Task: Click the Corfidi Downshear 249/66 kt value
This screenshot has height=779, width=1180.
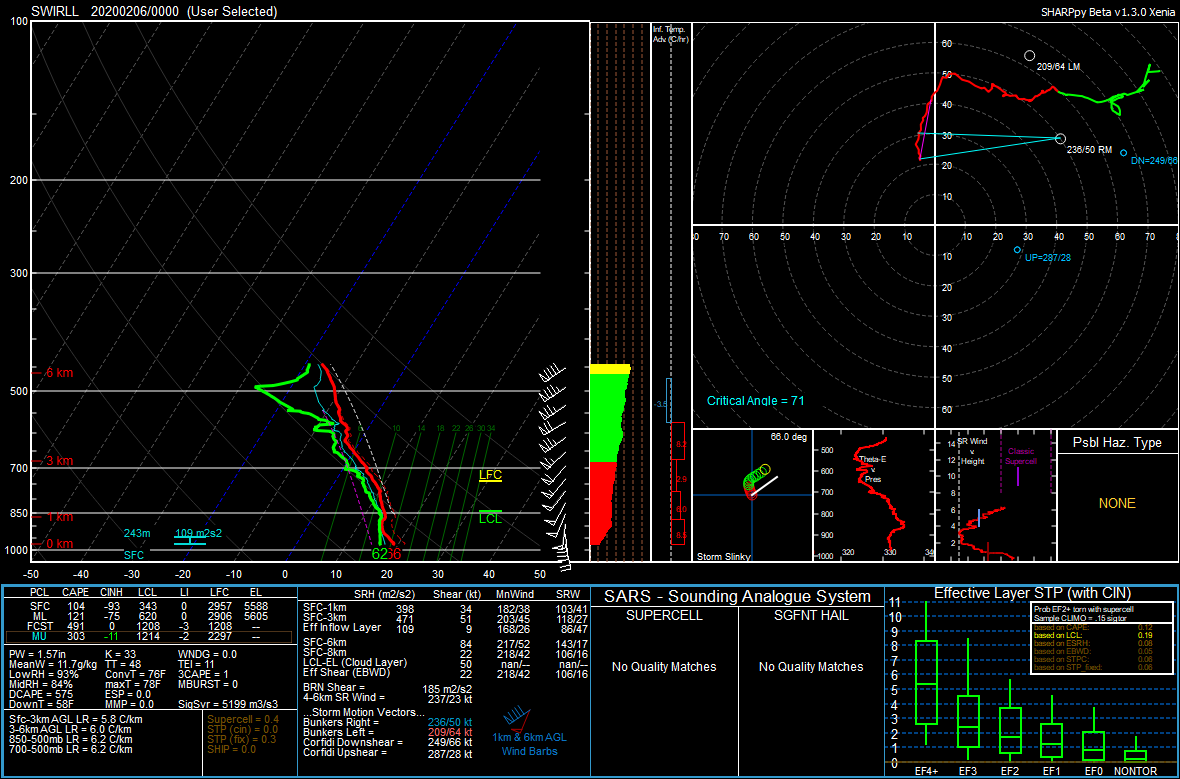Action: pos(448,742)
